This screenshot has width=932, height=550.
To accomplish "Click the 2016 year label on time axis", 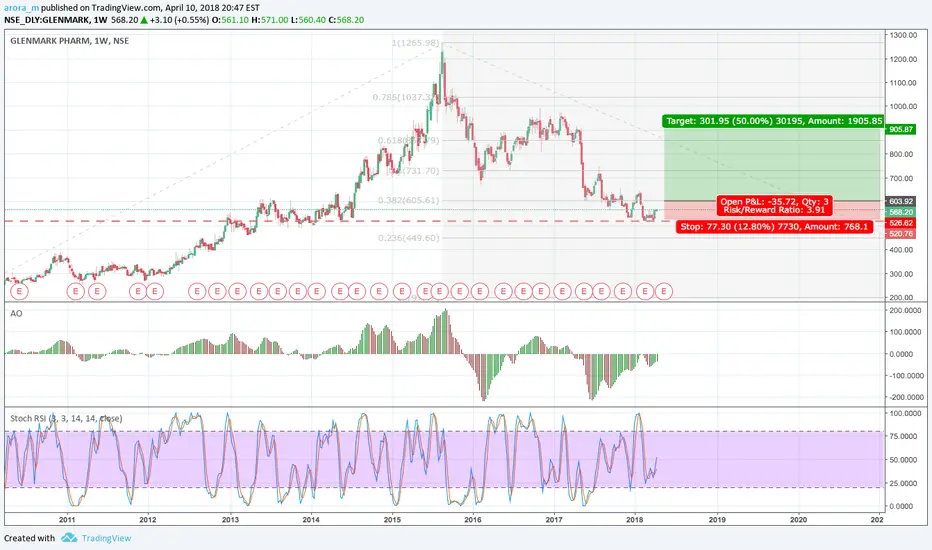I will (473, 520).
